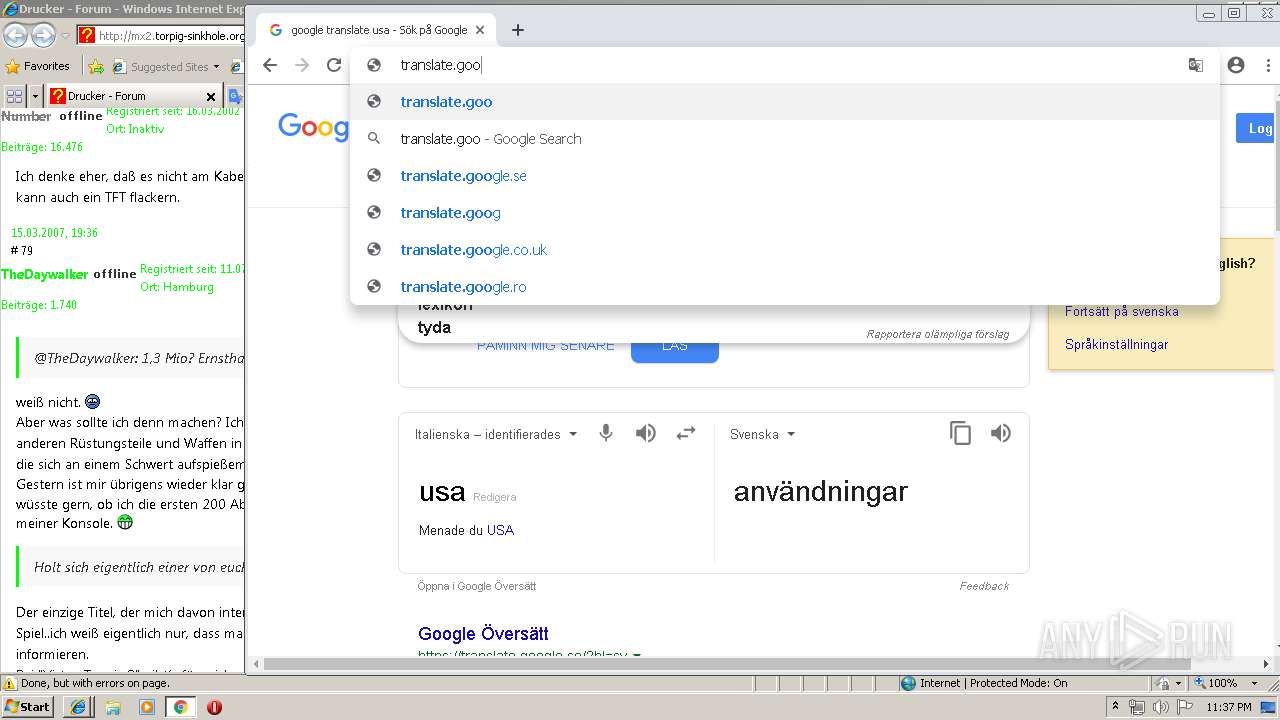1280x720 pixels.
Task: Choose the translate.google.ro suggestion
Action: [x=785, y=287]
